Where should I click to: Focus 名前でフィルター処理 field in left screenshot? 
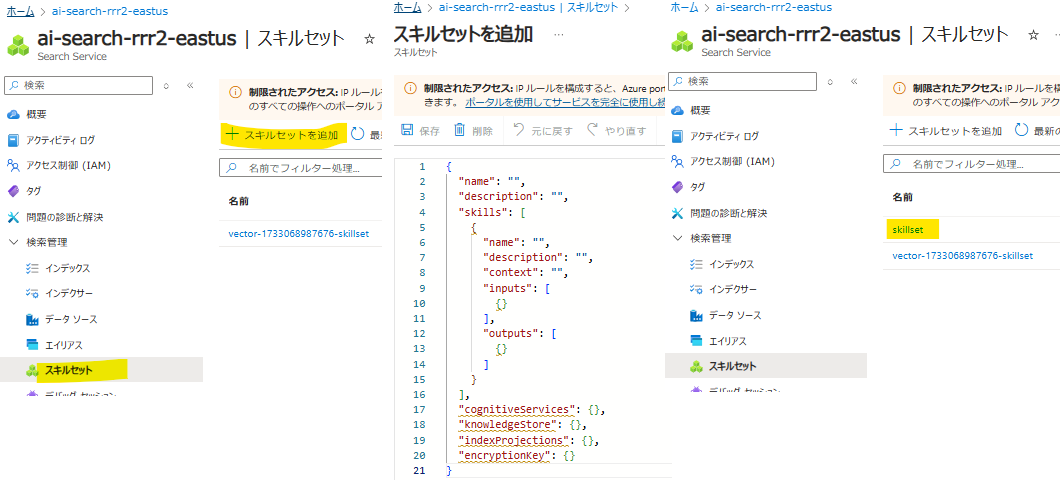tap(301, 168)
